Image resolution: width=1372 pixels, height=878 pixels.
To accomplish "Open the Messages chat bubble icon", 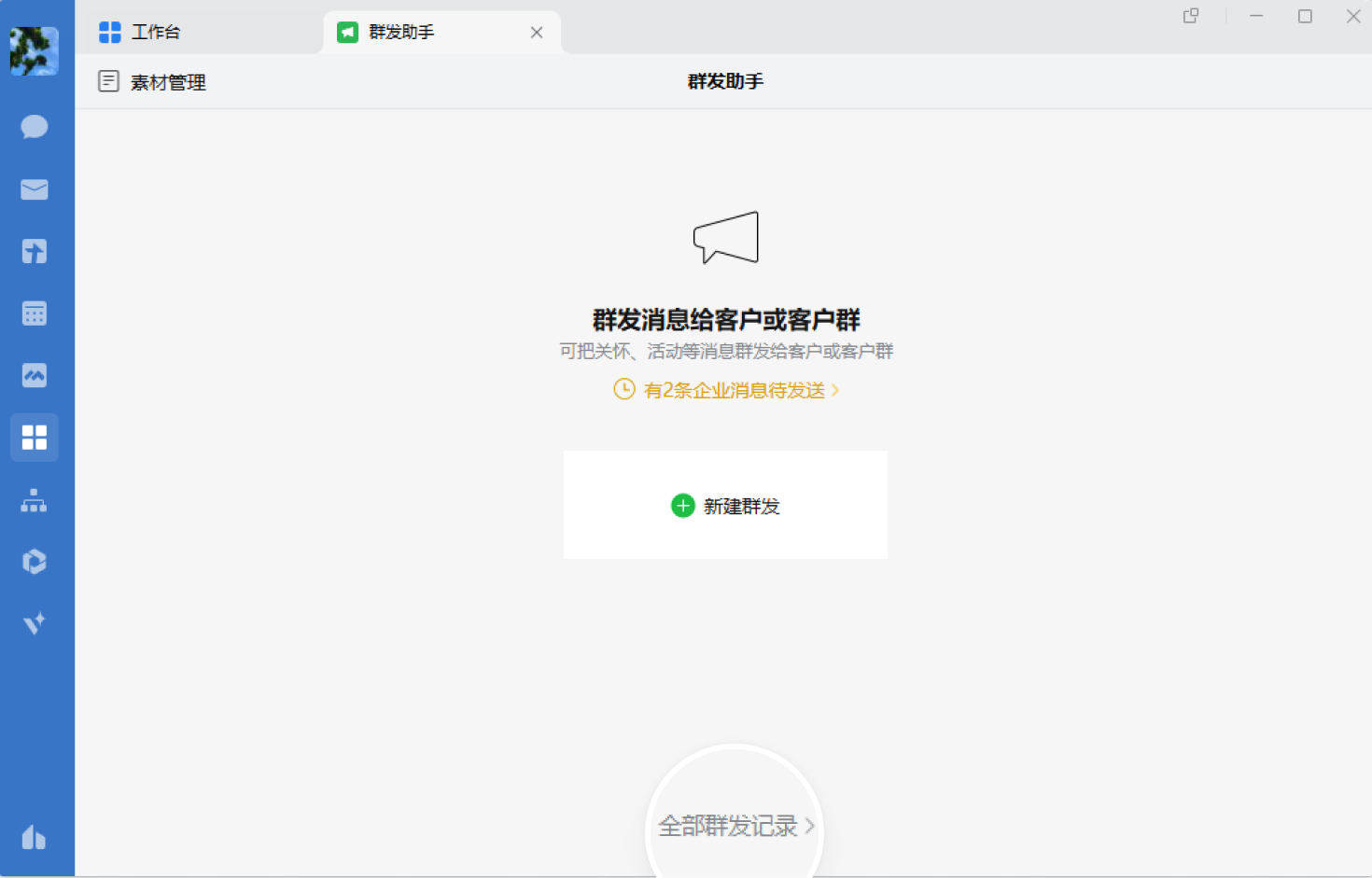I will [35, 127].
